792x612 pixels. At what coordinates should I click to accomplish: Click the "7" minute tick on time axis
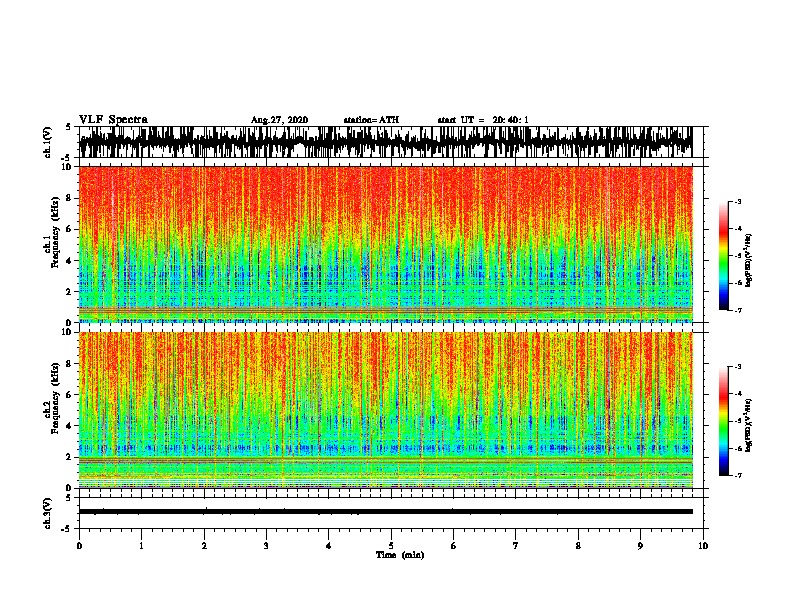click(x=516, y=546)
